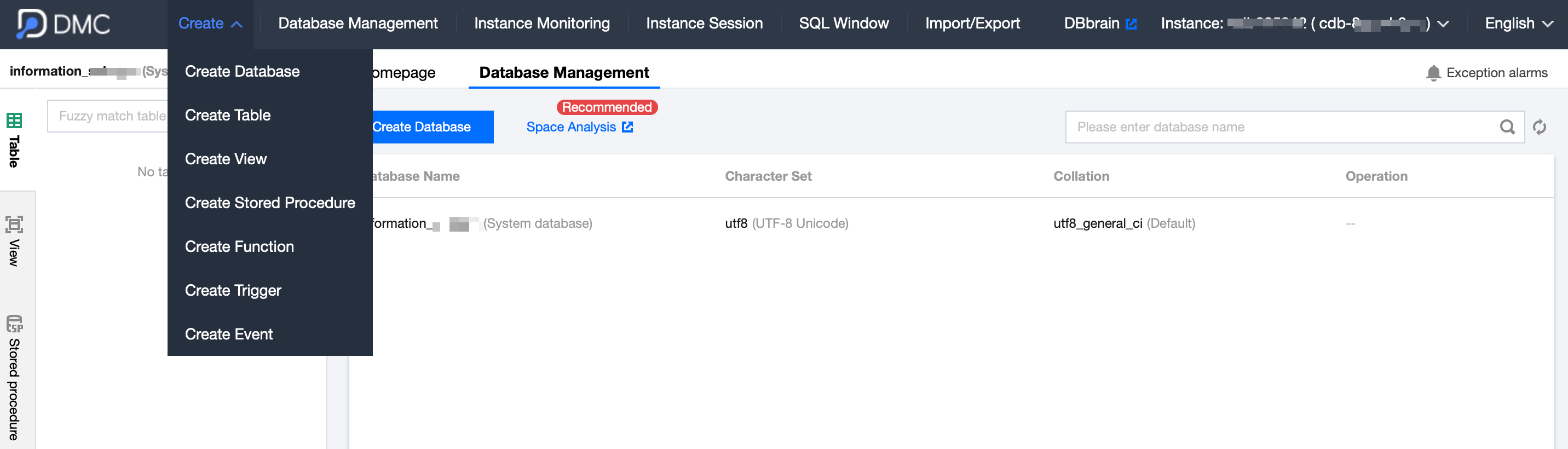The image size is (1568, 449).
Task: Open SQL Window in top navigation
Action: [843, 24]
